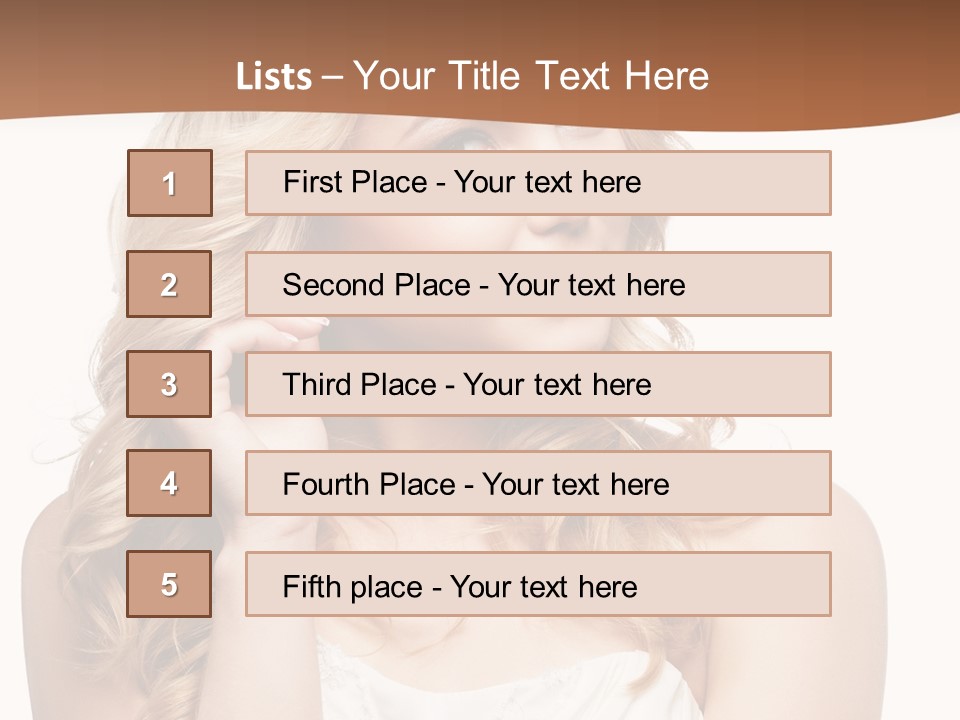Viewport: 960px width, 720px height.
Task: Select the 'Third Place - Your text here' bar
Action: 538,384
